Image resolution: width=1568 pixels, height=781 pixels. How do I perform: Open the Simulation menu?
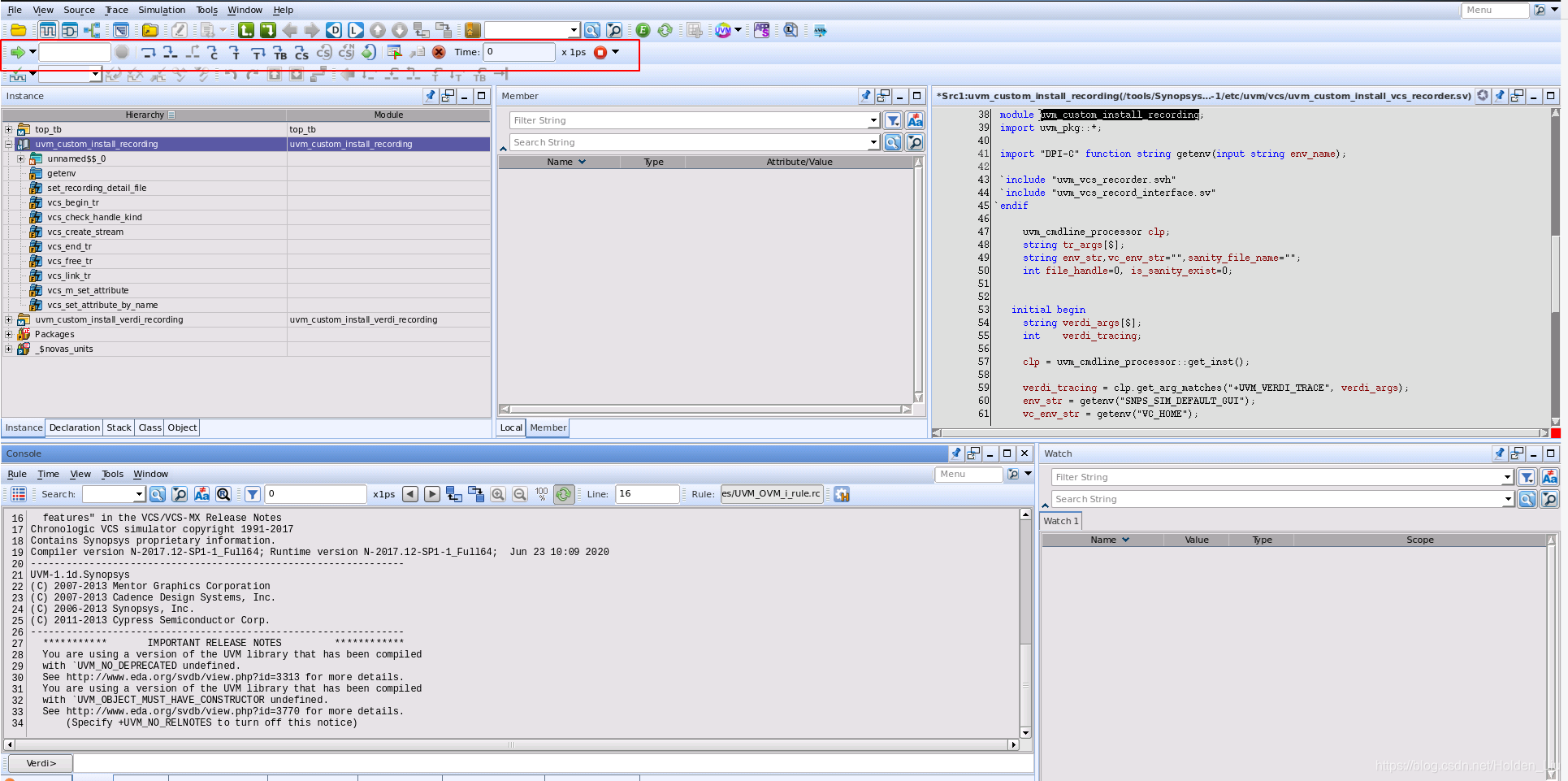point(162,10)
